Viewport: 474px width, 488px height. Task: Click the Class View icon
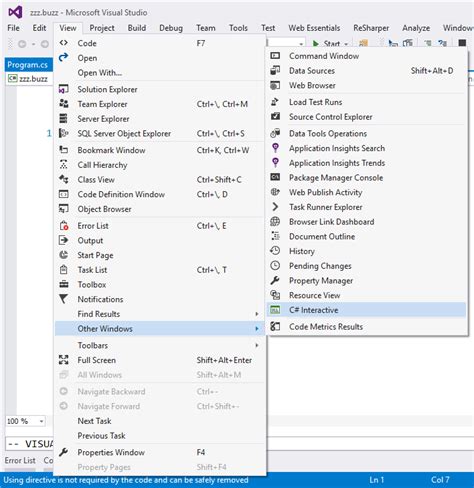63,179
